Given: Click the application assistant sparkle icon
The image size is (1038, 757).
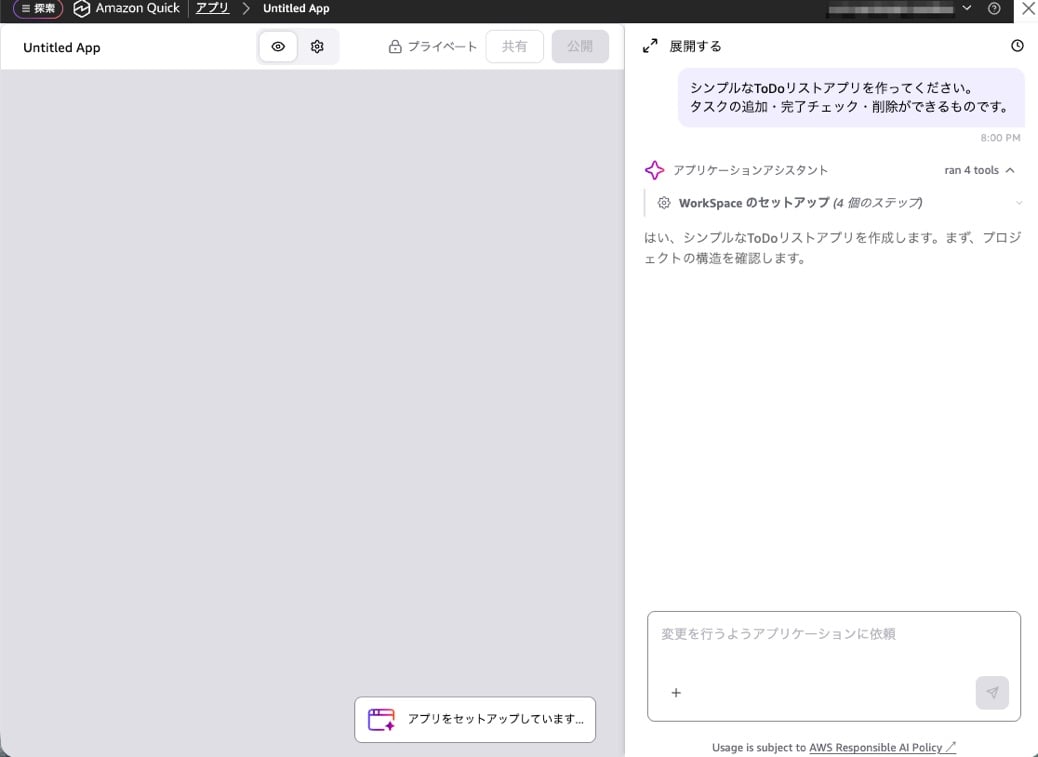Looking at the screenshot, I should tap(655, 170).
